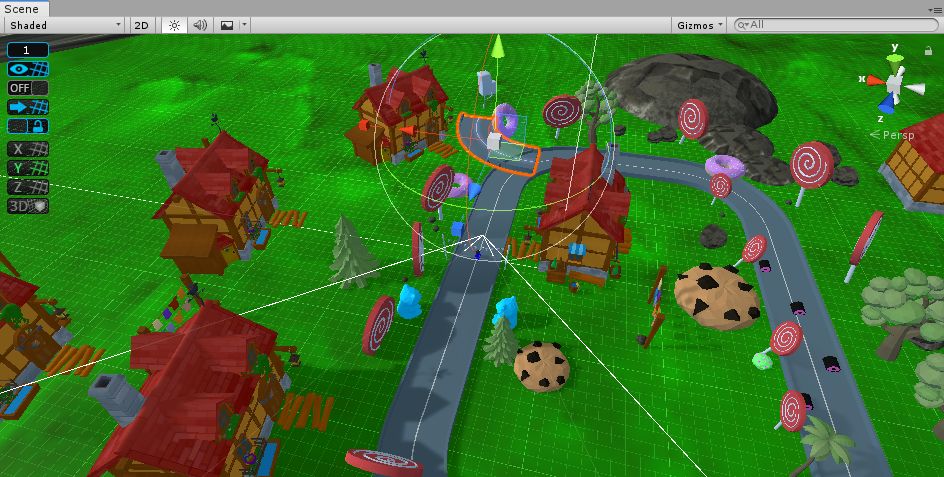Click the scene search field
Image resolution: width=944 pixels, height=477 pixels.
coord(835,25)
